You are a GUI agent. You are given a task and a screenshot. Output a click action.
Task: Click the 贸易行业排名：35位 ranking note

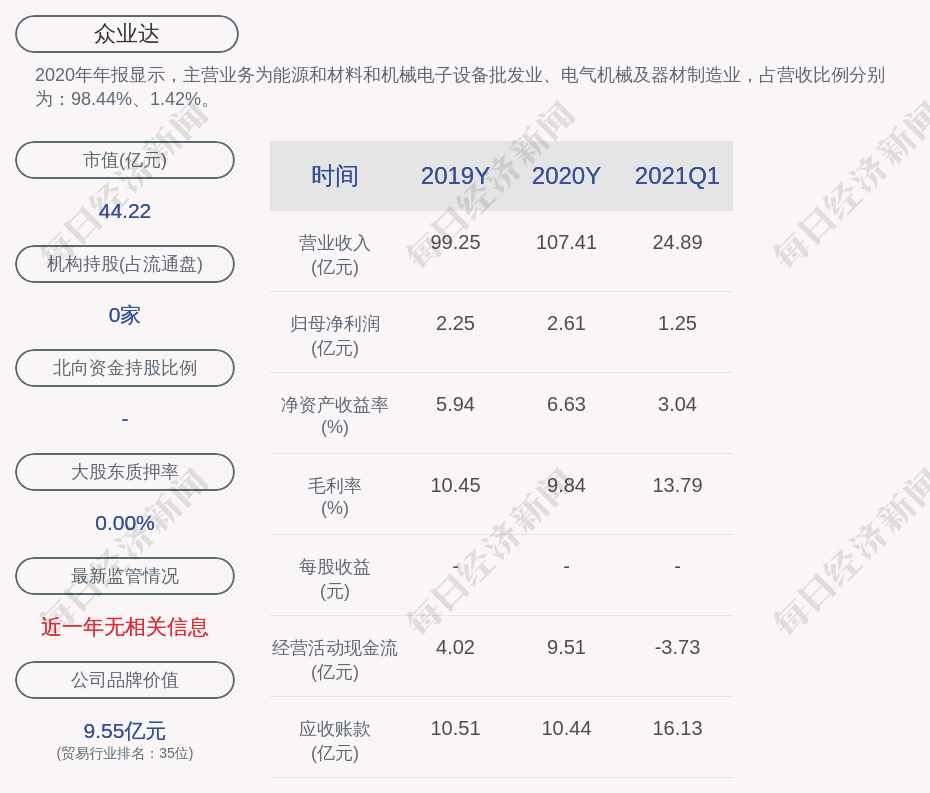(x=125, y=753)
